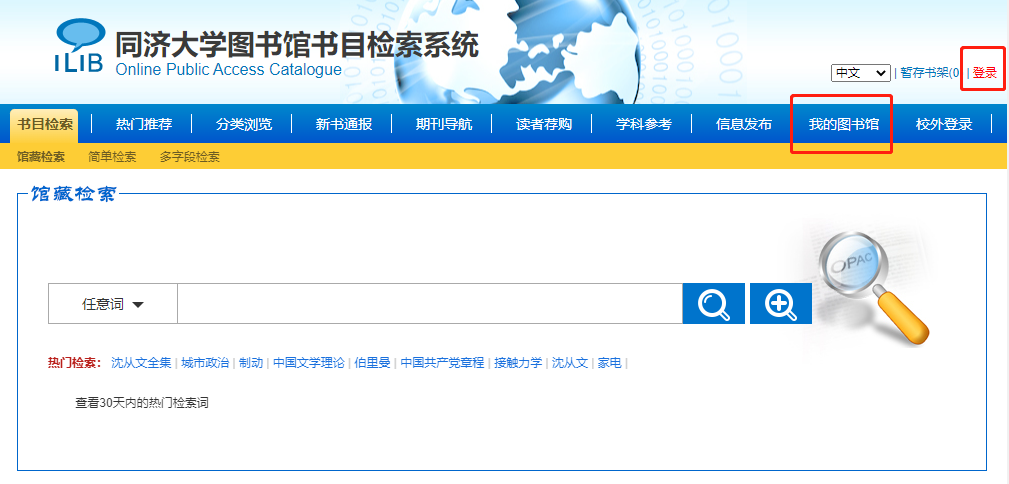Viewport: 1009px width, 484px height.
Task: Open the 中文 language selector
Action: (860, 73)
